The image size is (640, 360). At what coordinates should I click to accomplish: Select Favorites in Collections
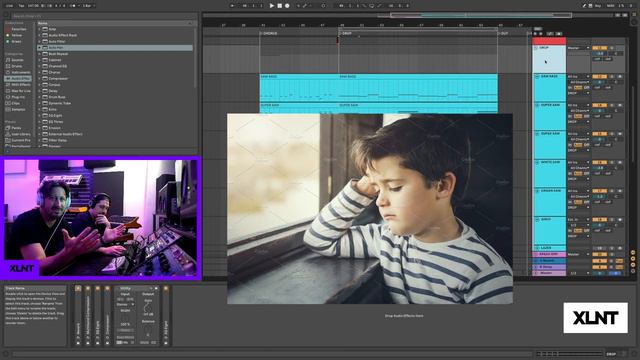coord(19,29)
